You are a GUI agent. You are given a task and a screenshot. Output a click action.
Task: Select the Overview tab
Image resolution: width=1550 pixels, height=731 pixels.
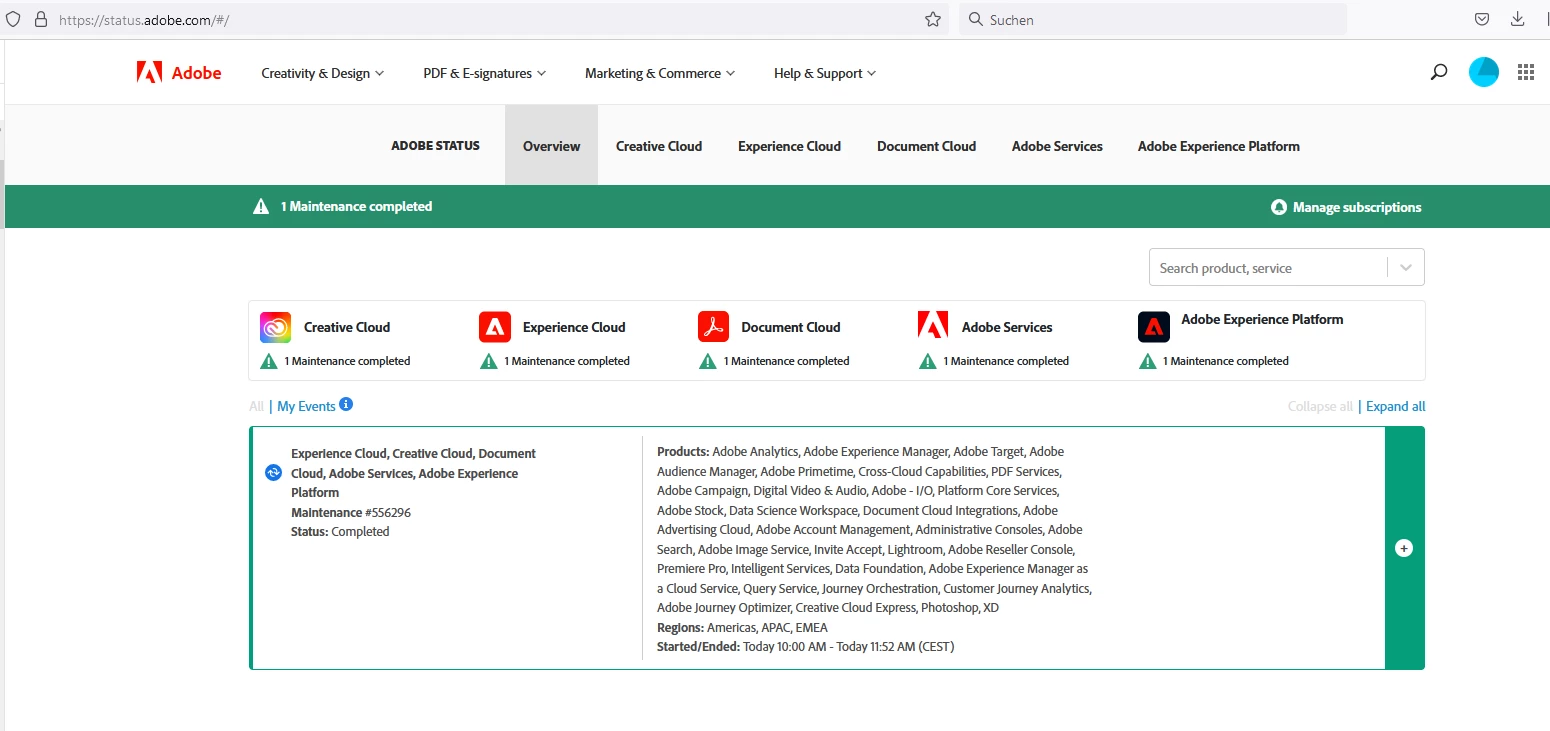point(551,146)
